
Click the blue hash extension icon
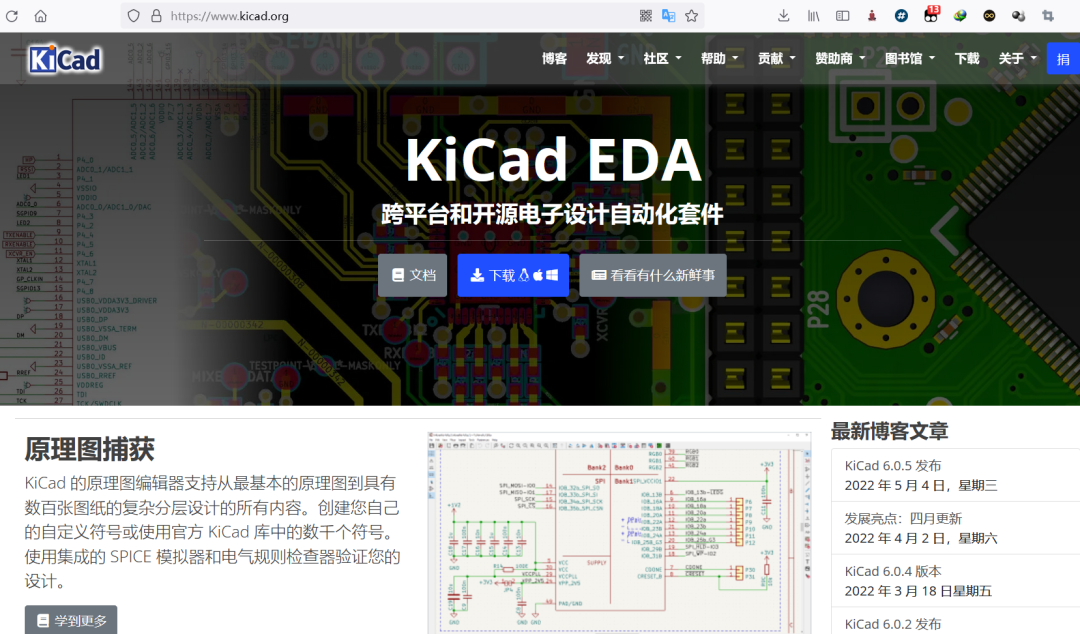point(901,16)
